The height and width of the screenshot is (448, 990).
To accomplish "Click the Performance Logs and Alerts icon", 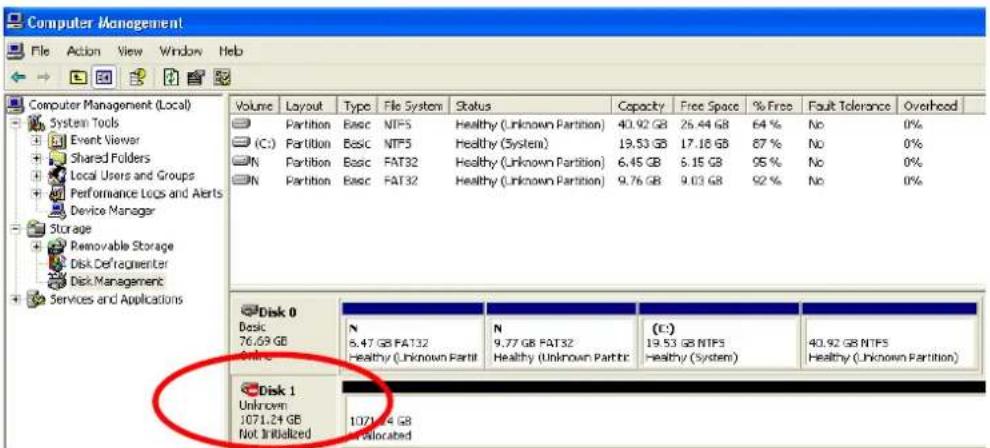I will pyautogui.click(x=58, y=193).
